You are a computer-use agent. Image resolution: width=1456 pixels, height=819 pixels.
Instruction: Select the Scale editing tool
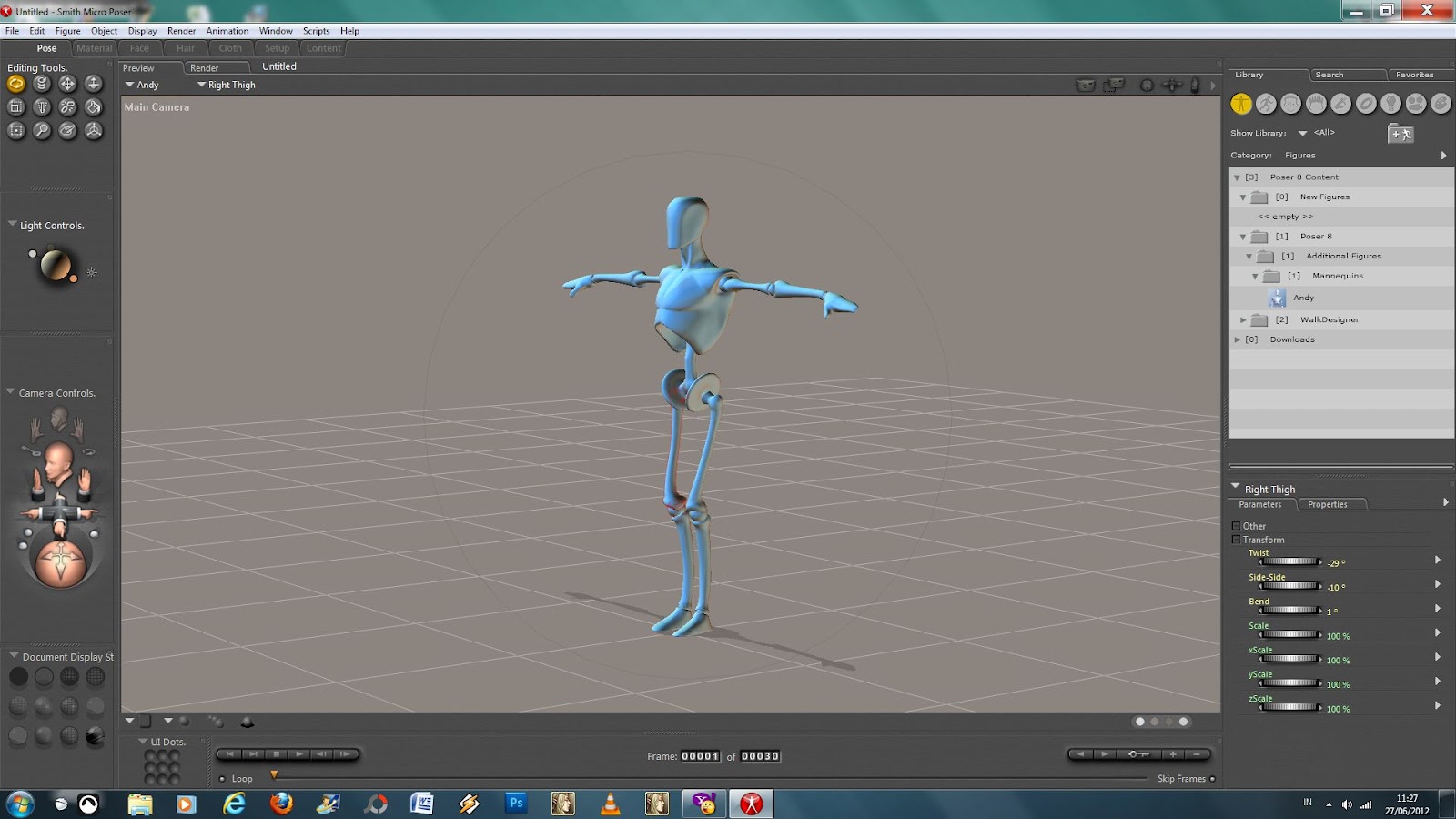16,106
